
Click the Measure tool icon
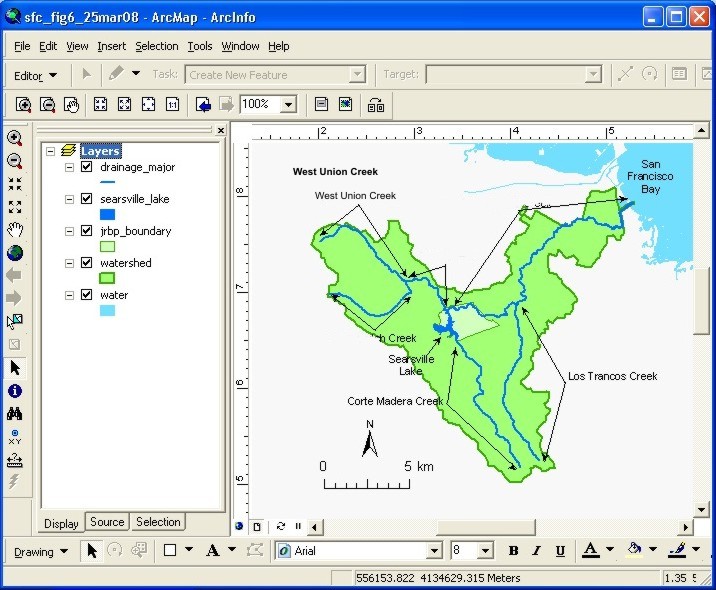point(15,460)
